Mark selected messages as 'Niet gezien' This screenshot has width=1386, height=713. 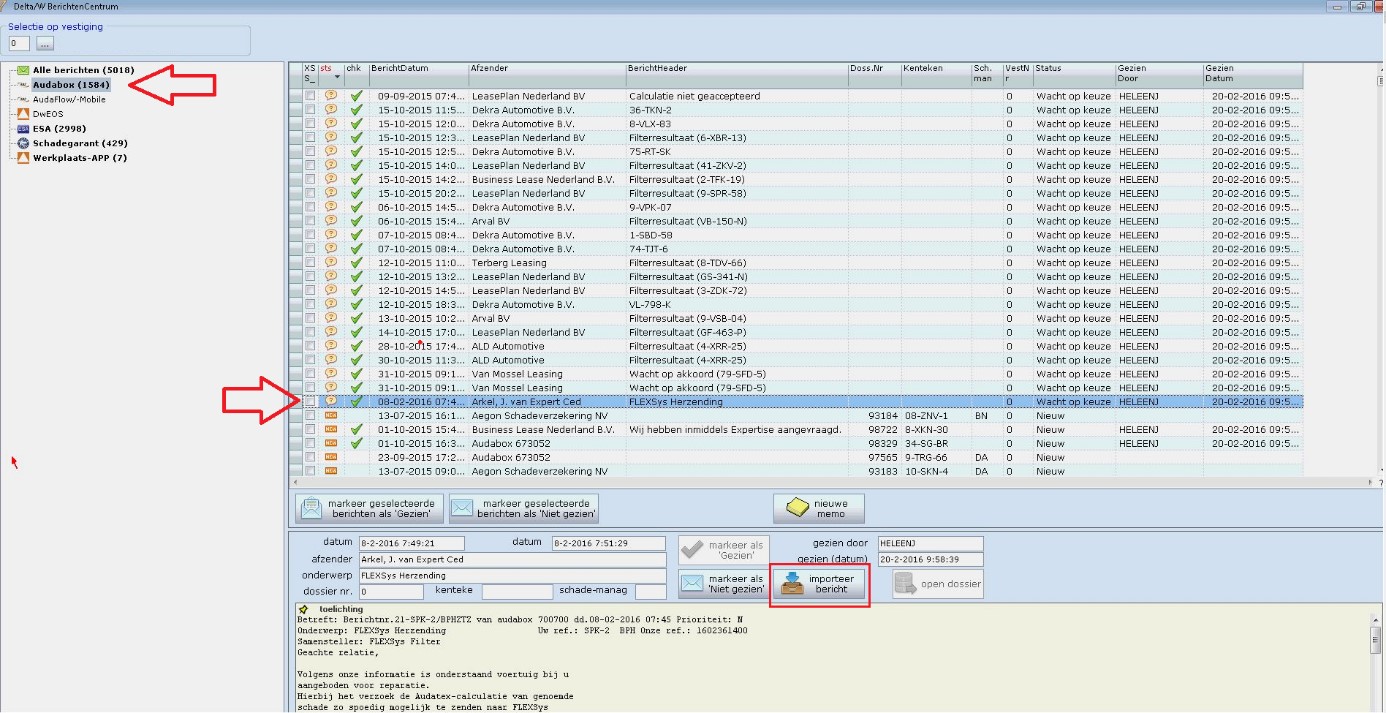tap(524, 508)
